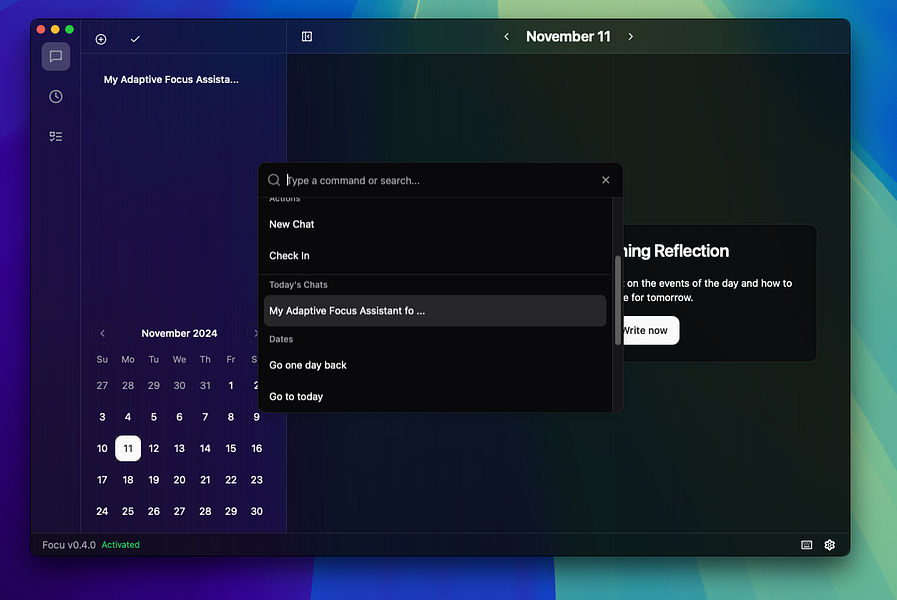Image resolution: width=897 pixels, height=600 pixels.
Task: Select November 12 in the calendar
Action: [x=153, y=448]
